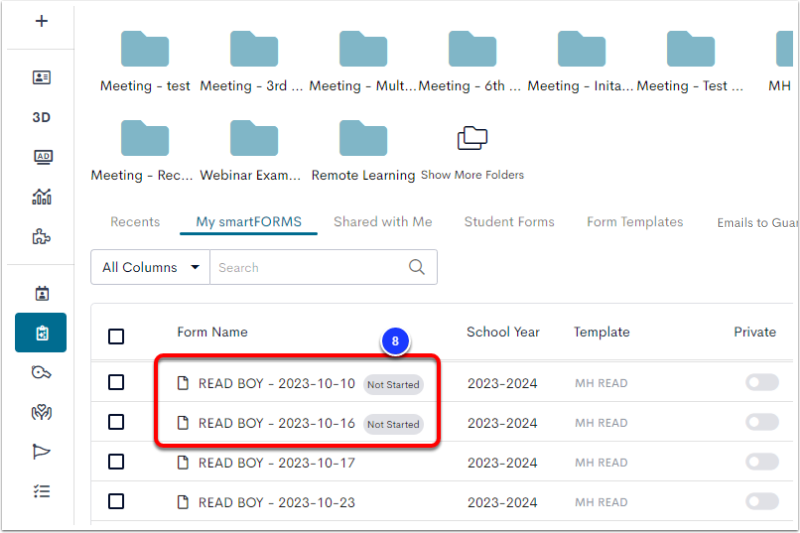
Task: Click MH READ template in 2023-10-23 row
Action: [601, 502]
